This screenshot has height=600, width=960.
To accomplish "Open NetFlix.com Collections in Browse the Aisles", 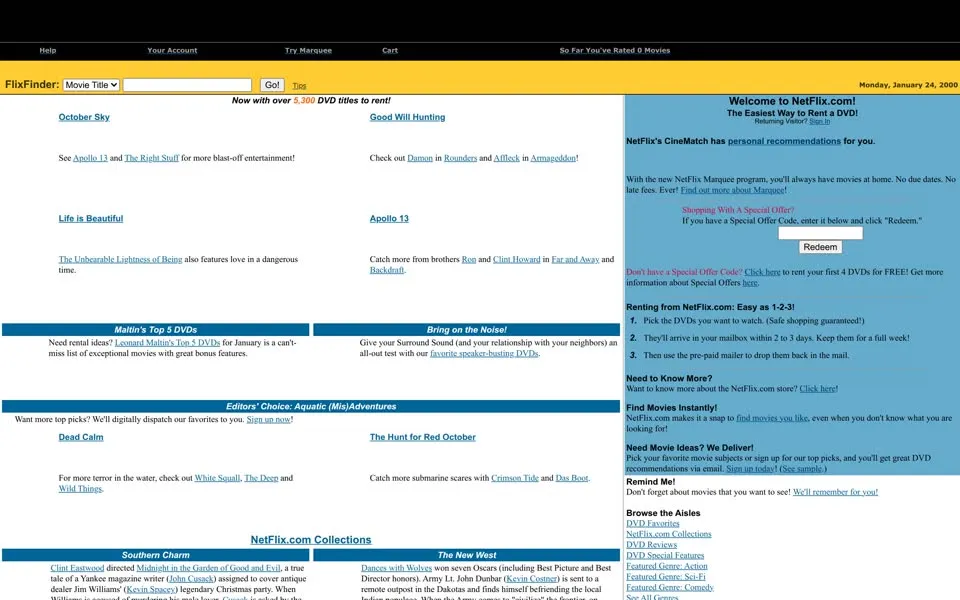I will pos(669,534).
